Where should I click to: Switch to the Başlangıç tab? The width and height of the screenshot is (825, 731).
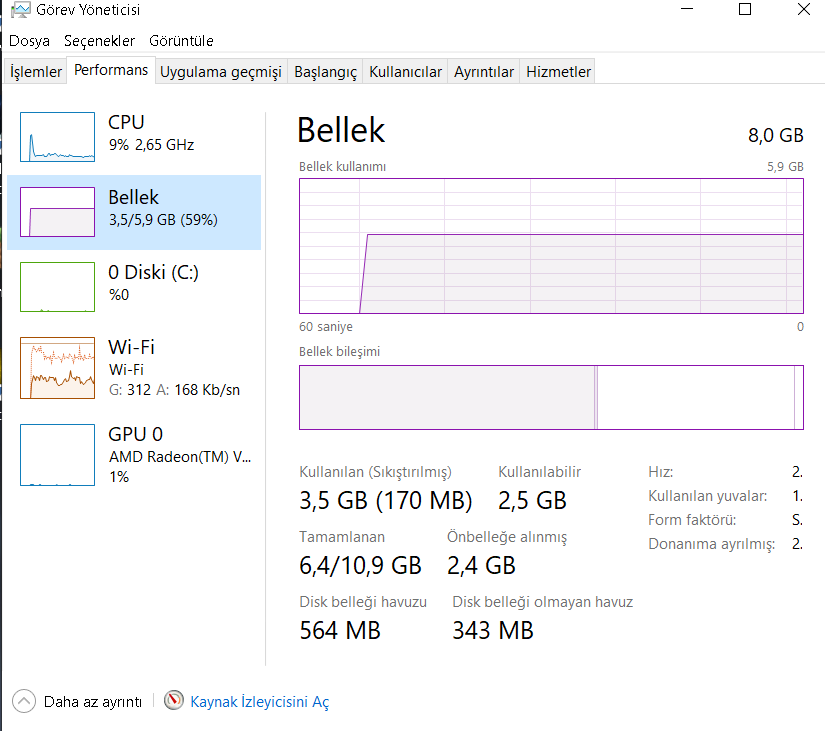(325, 72)
